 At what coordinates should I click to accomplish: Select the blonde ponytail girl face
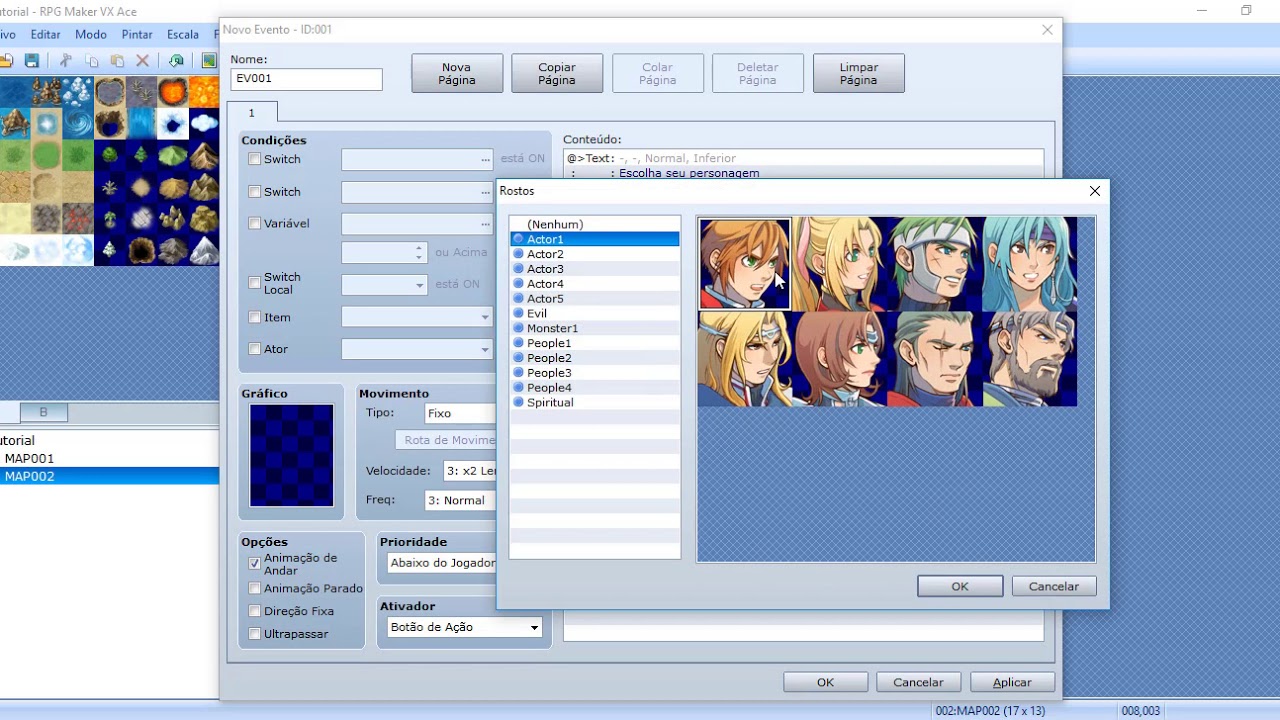pos(840,265)
